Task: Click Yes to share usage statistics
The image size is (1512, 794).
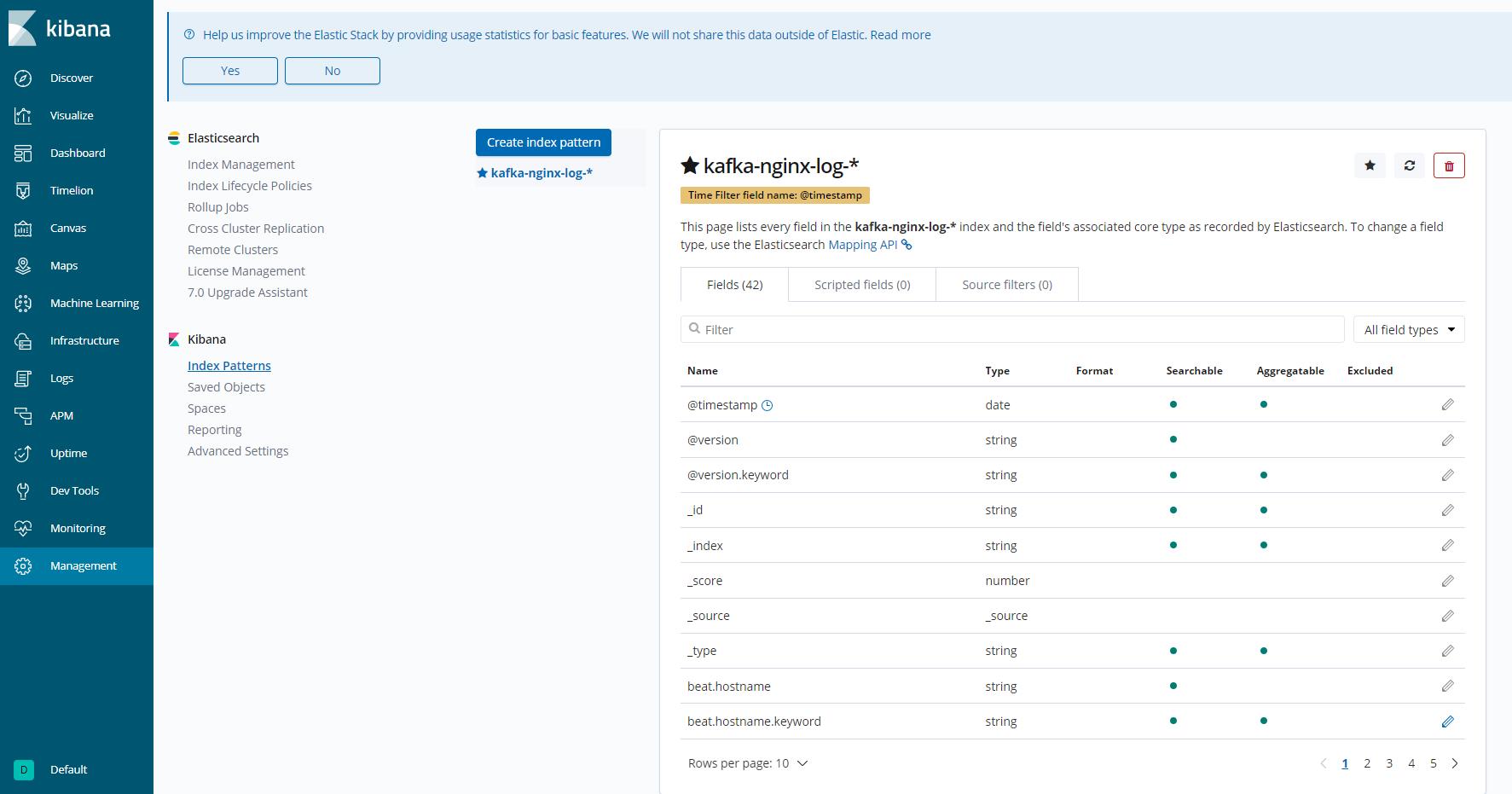Action: 230,71
